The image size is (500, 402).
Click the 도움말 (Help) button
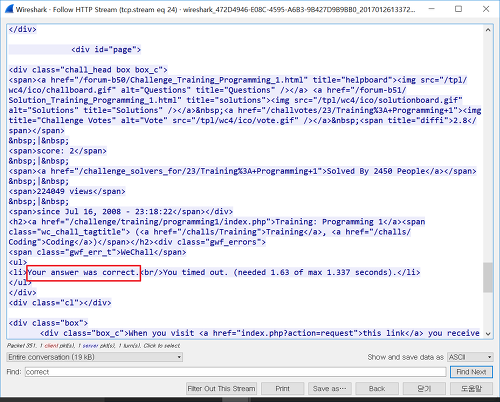pos(471,389)
